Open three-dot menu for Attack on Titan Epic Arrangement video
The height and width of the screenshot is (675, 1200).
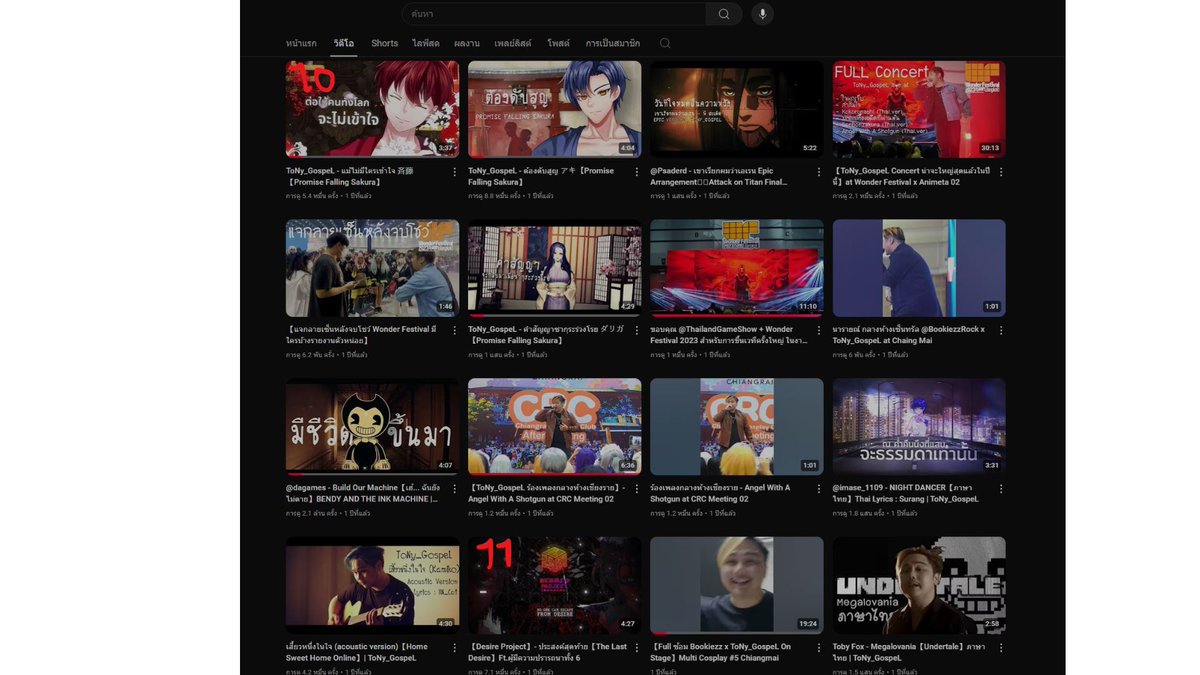pos(819,172)
